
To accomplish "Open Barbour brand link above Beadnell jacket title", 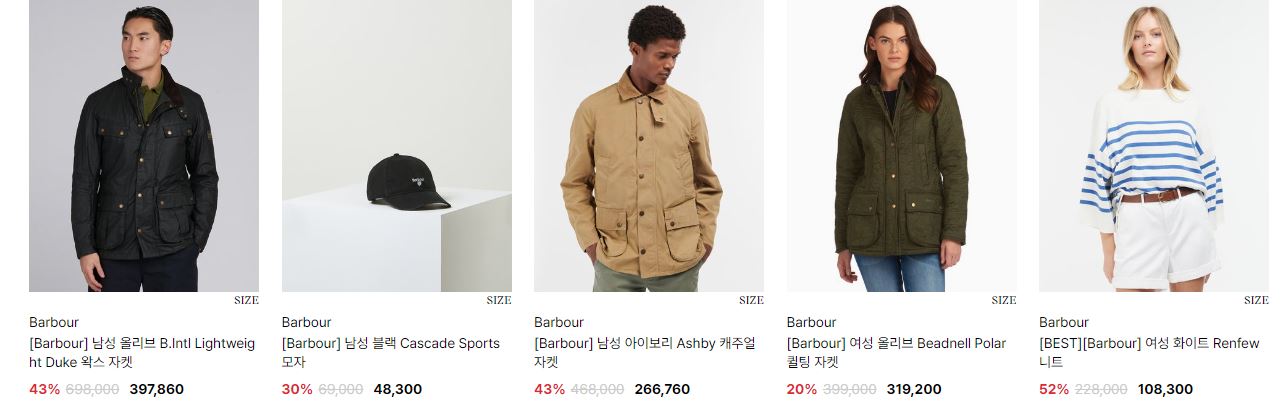I will [812, 322].
